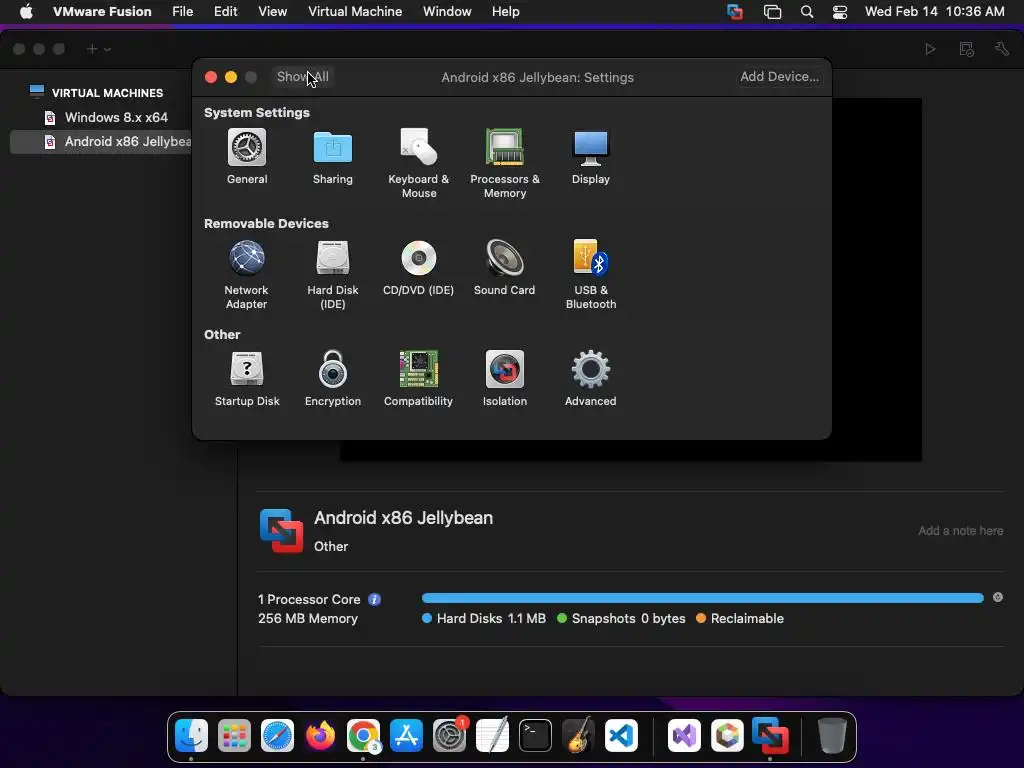Open Spotlight search in menu bar
The width and height of the screenshot is (1024, 768).
[x=807, y=12]
